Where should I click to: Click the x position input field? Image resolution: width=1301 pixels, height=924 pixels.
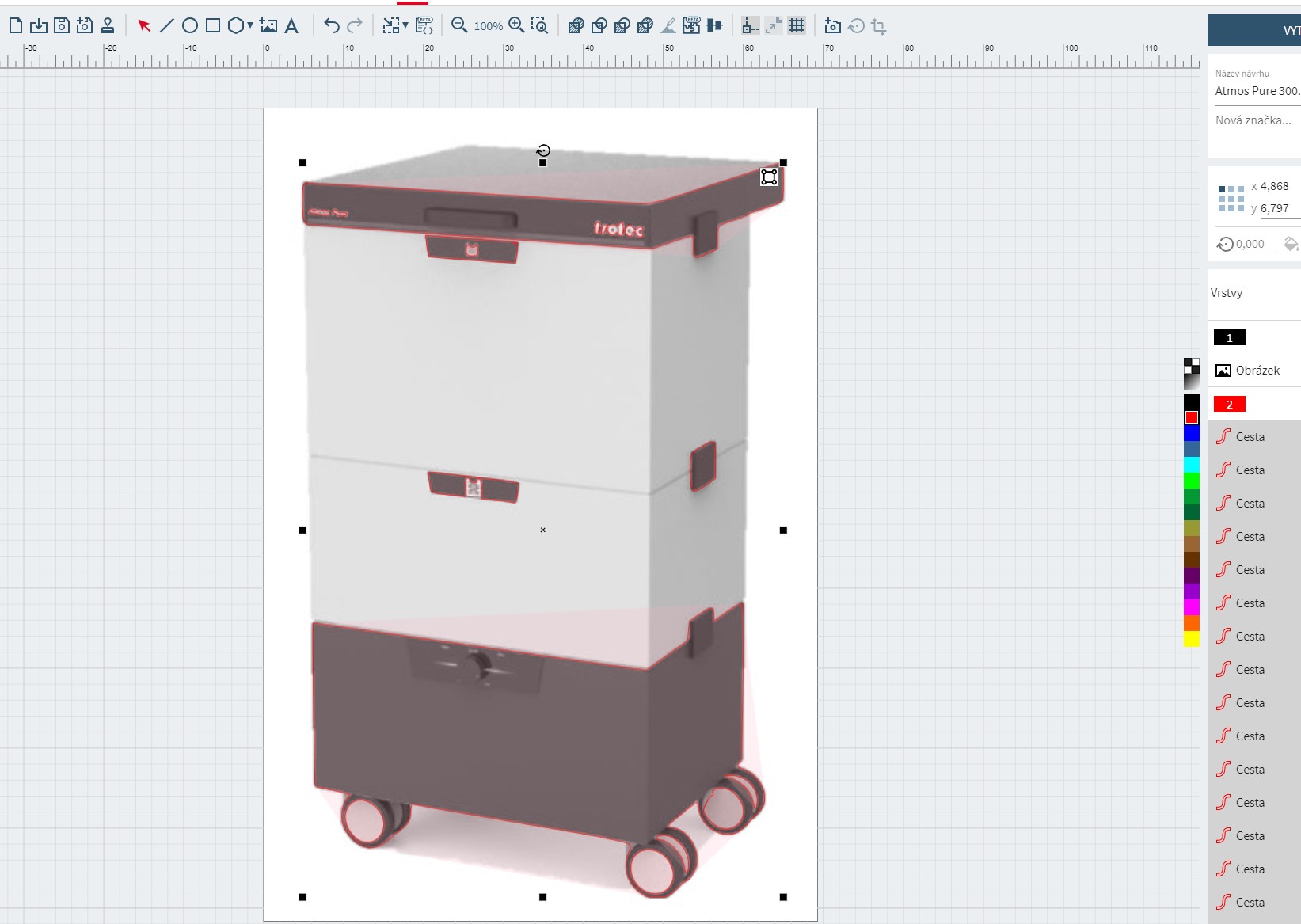pyautogui.click(x=1278, y=187)
